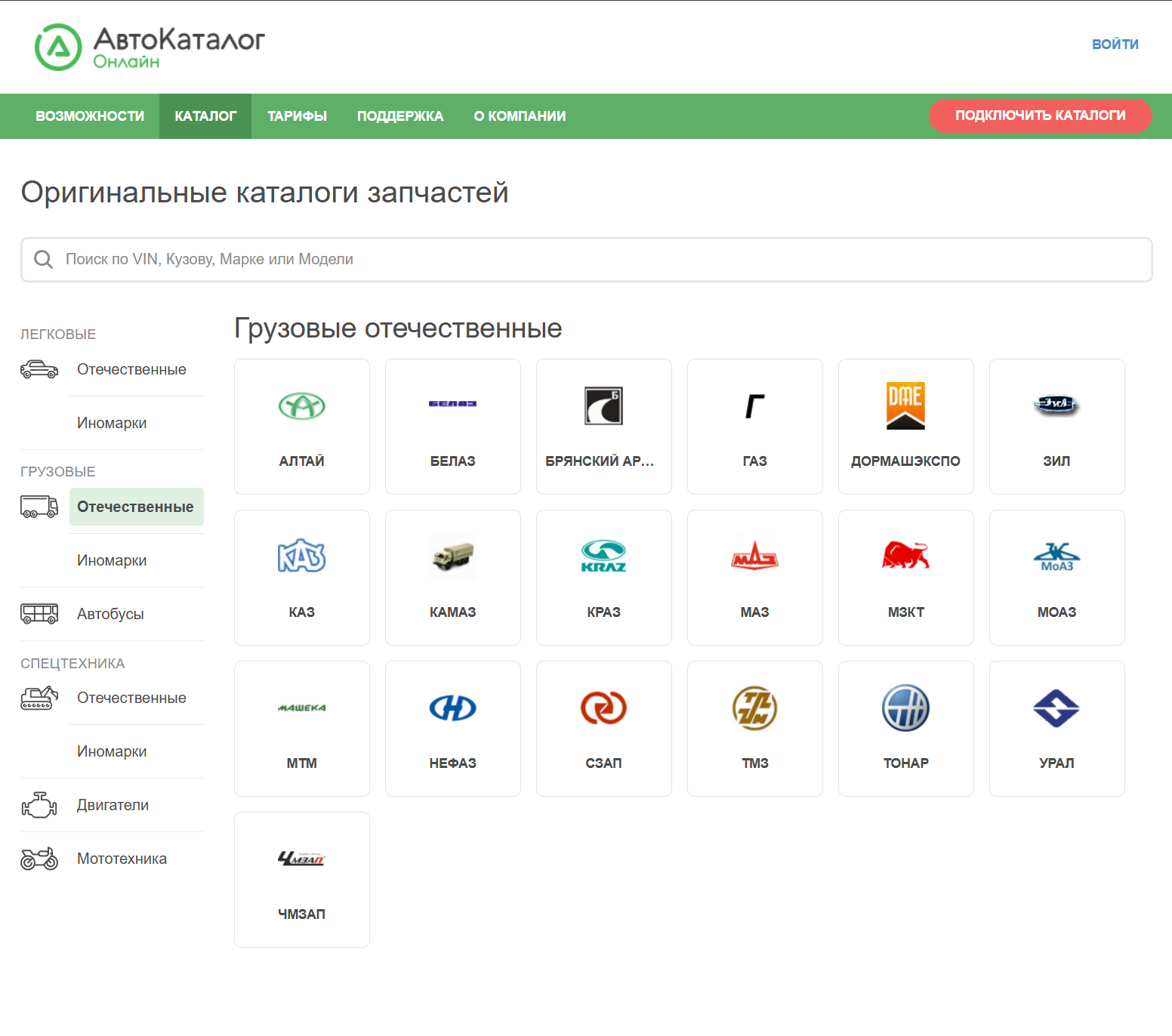This screenshot has height=1036, width=1172.
Task: Open the Брянский Арсенал brand logo
Action: tap(603, 406)
